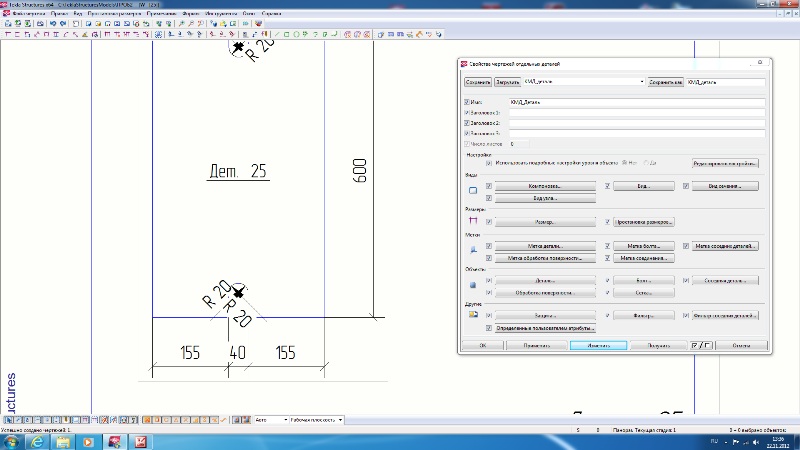Toggle the checkbox next to Метка болта
Image resolution: width=800 pixels, height=450 pixels.
(x=607, y=245)
